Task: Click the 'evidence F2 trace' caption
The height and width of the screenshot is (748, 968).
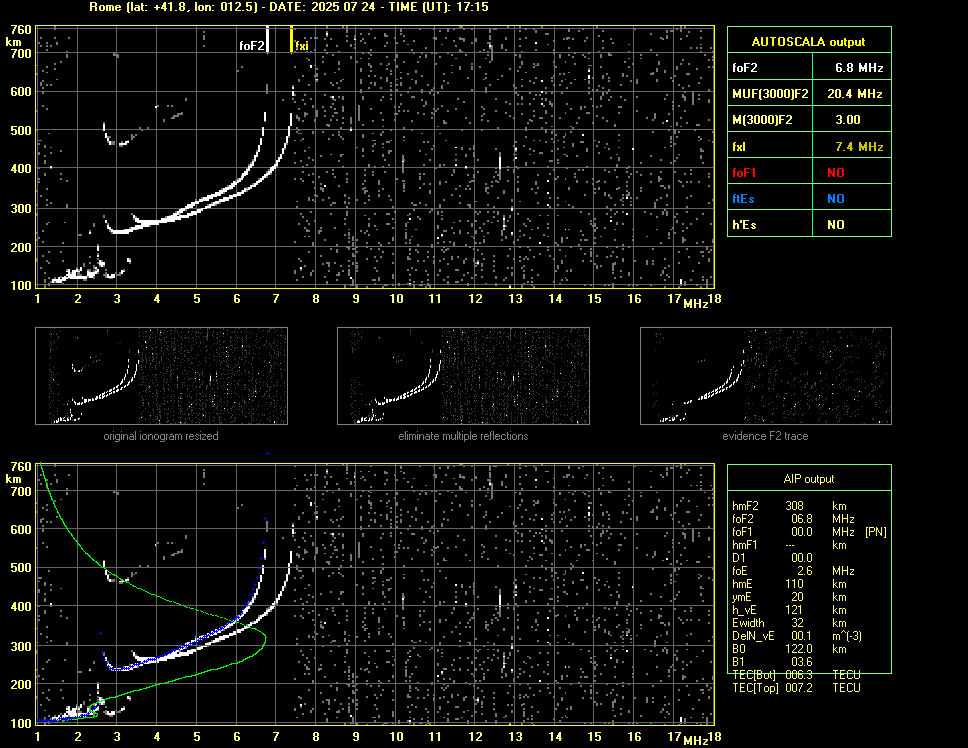Action: click(x=766, y=436)
